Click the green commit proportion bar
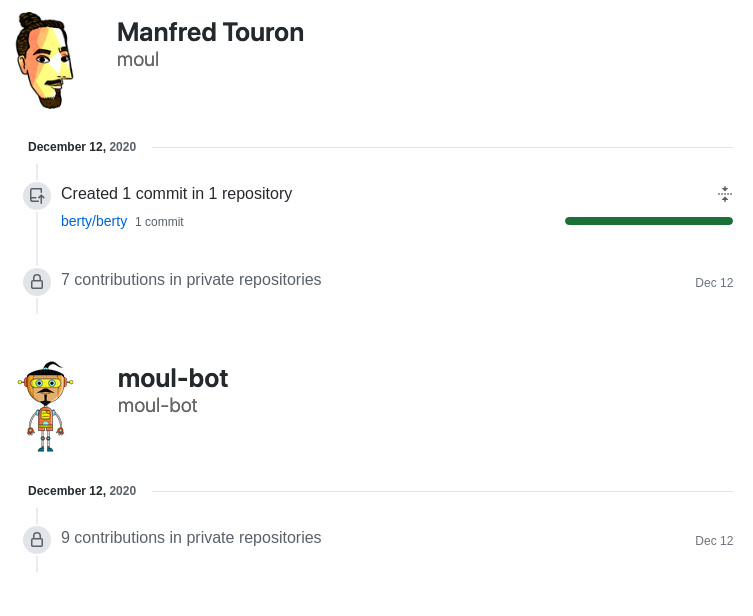Screen dimensions: 753x616 (648, 221)
